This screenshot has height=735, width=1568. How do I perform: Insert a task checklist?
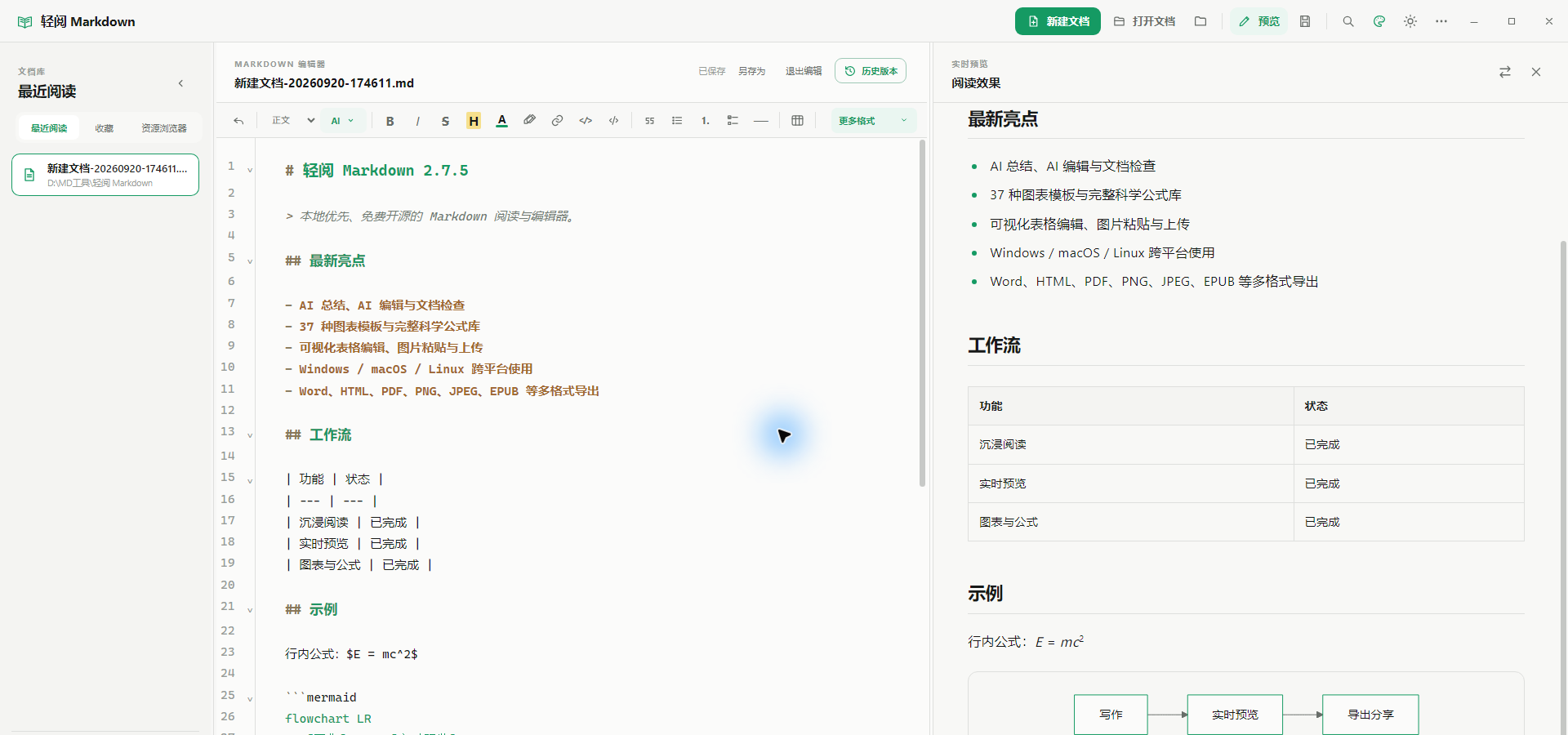tap(733, 121)
